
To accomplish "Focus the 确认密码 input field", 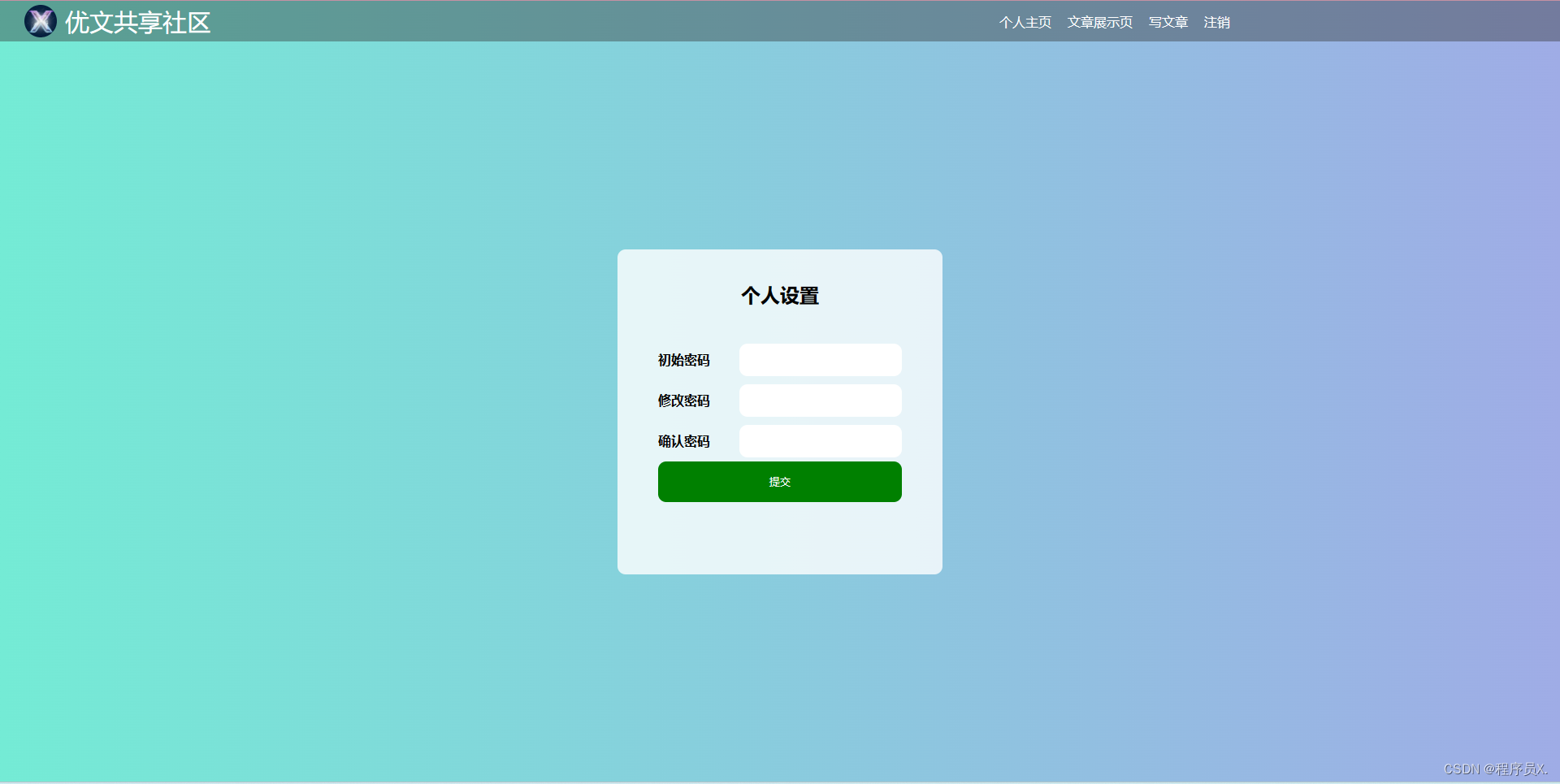I will coord(821,441).
